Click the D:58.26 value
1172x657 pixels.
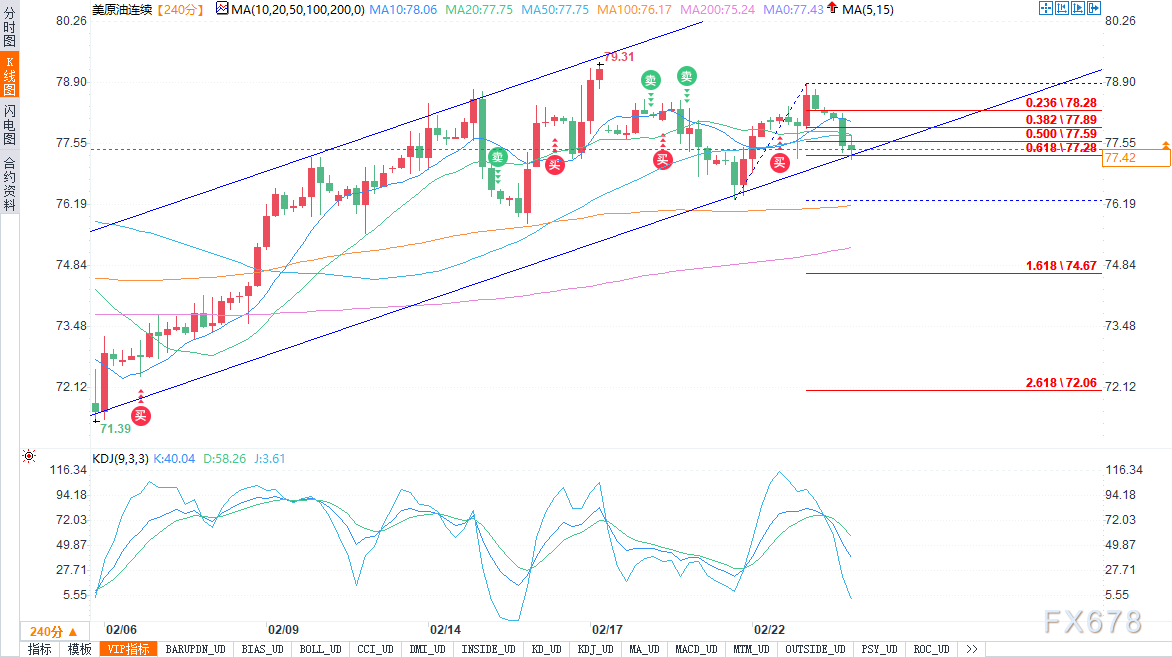point(224,458)
